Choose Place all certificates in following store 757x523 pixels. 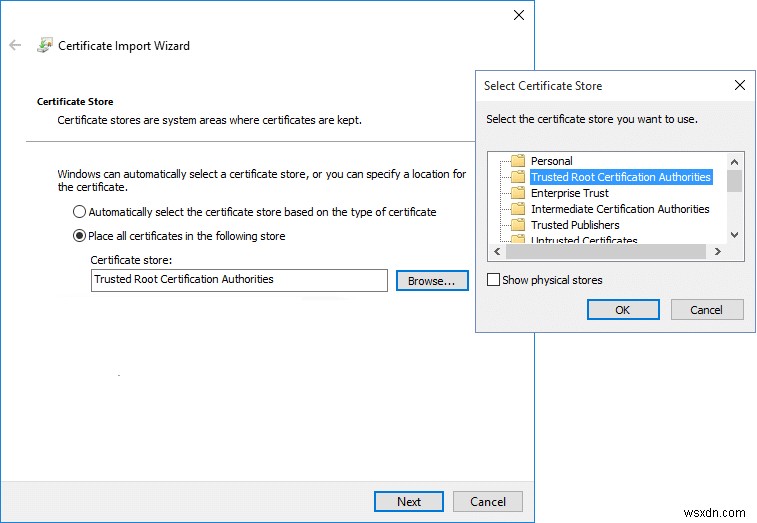pyautogui.click(x=80, y=236)
